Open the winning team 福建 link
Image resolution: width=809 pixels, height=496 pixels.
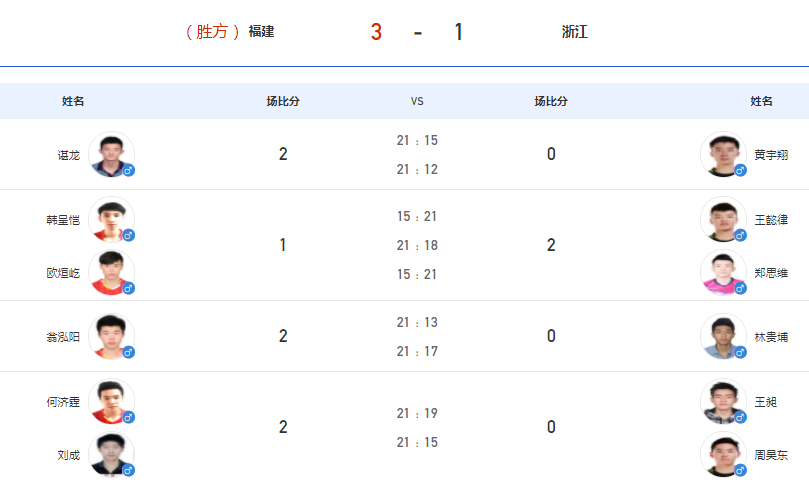tap(262, 31)
